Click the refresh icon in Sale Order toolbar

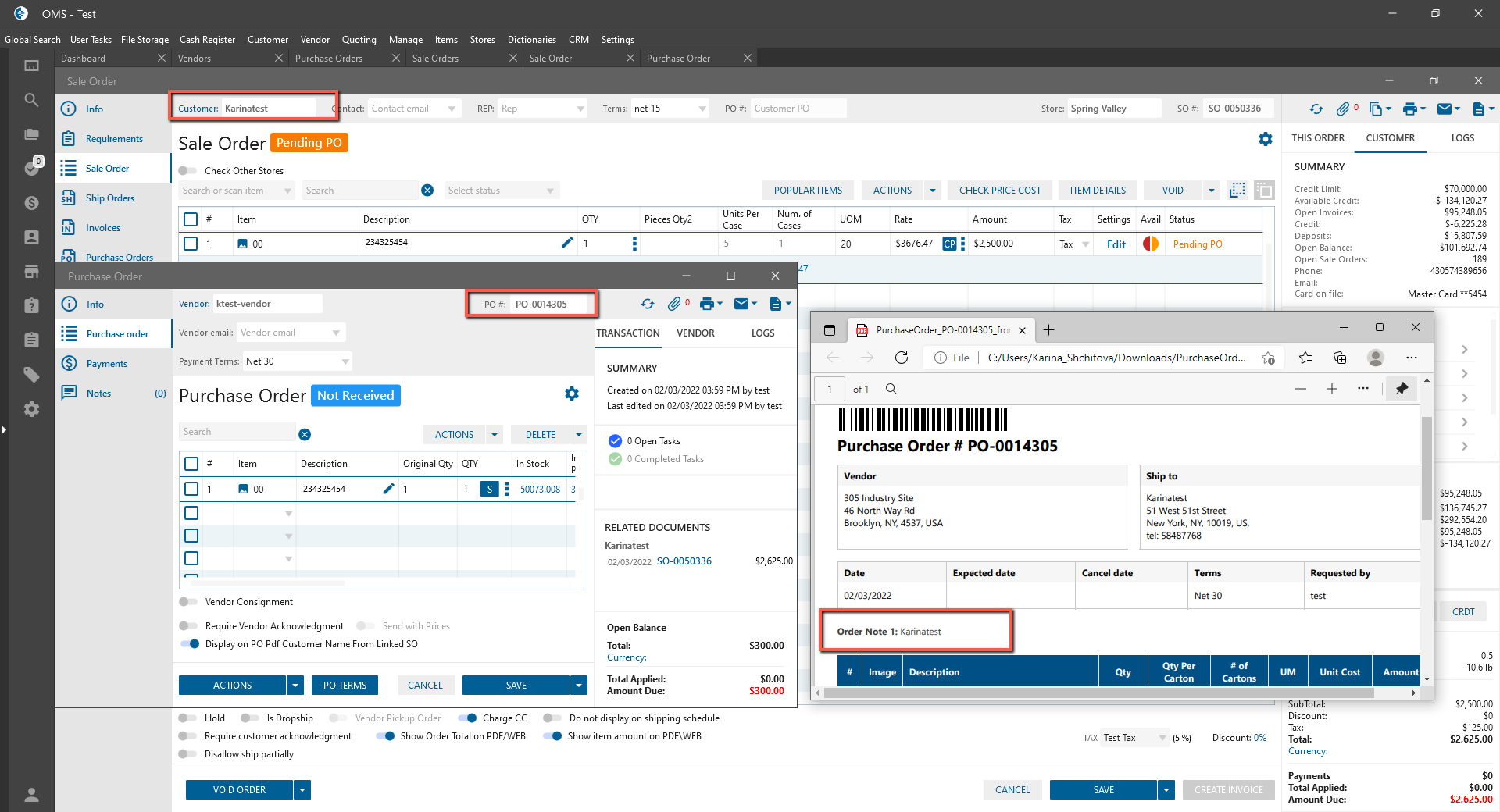pos(1316,109)
